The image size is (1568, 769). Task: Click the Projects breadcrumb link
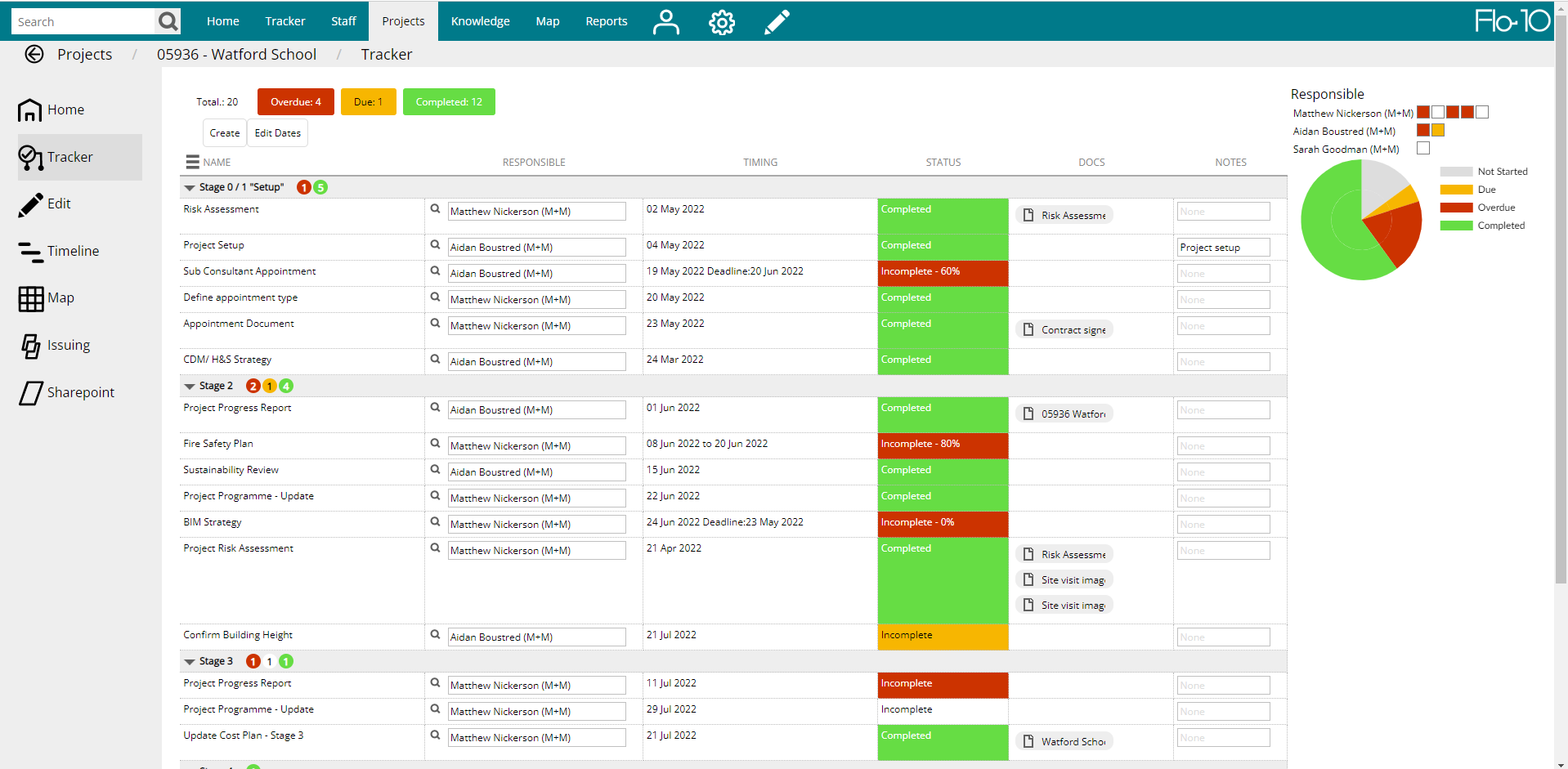(x=85, y=54)
